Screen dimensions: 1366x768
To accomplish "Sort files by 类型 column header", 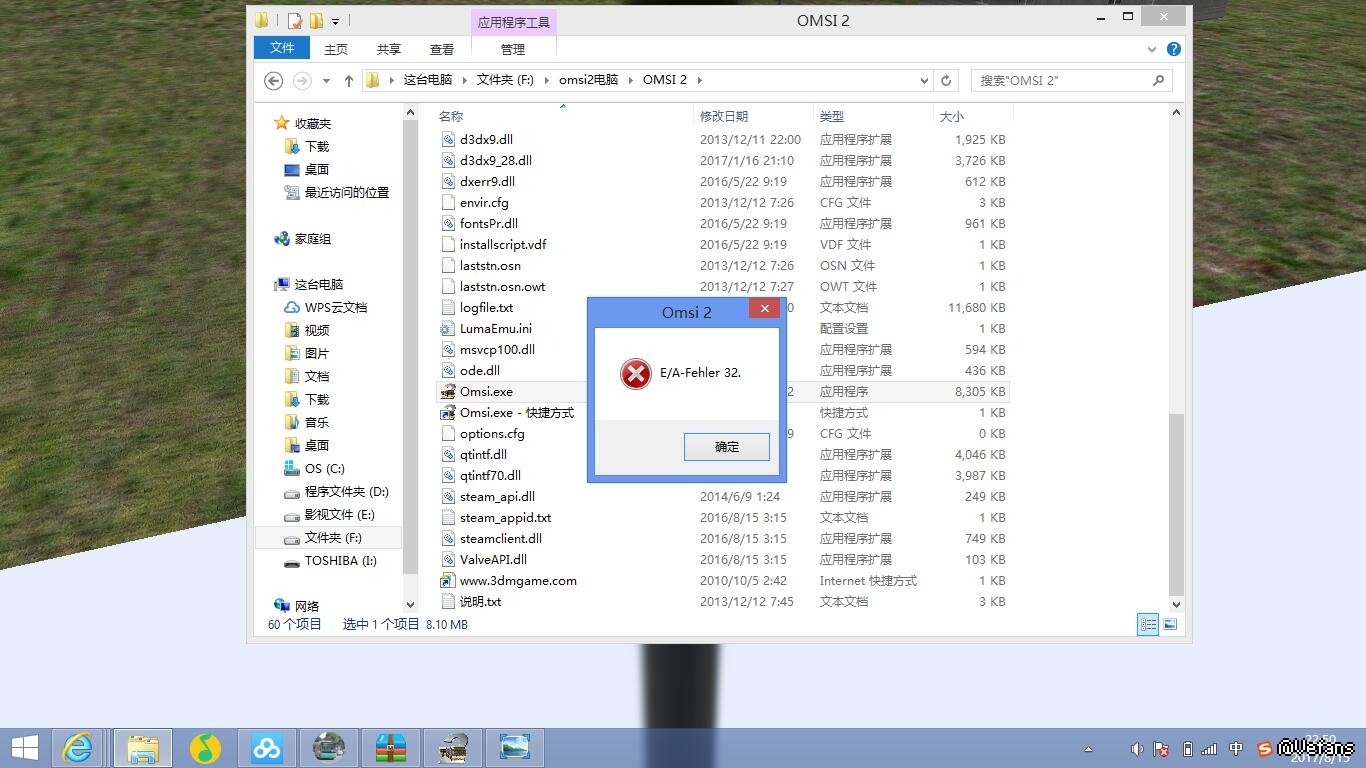I will coord(873,117).
